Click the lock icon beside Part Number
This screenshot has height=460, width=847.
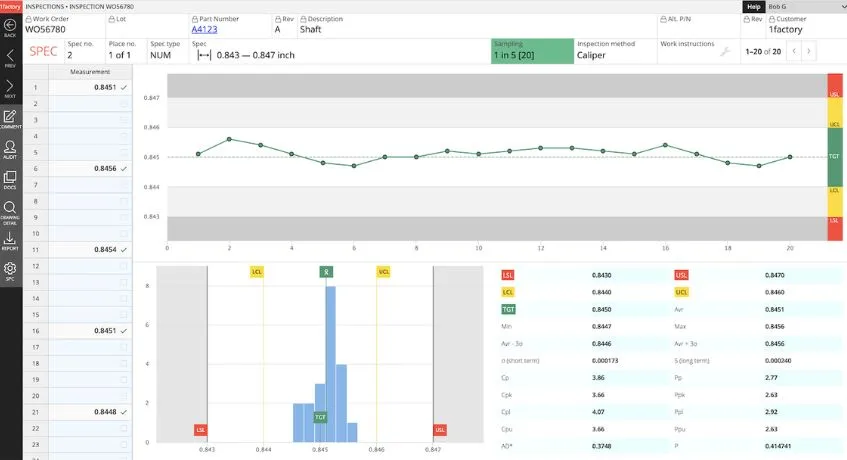coord(195,19)
